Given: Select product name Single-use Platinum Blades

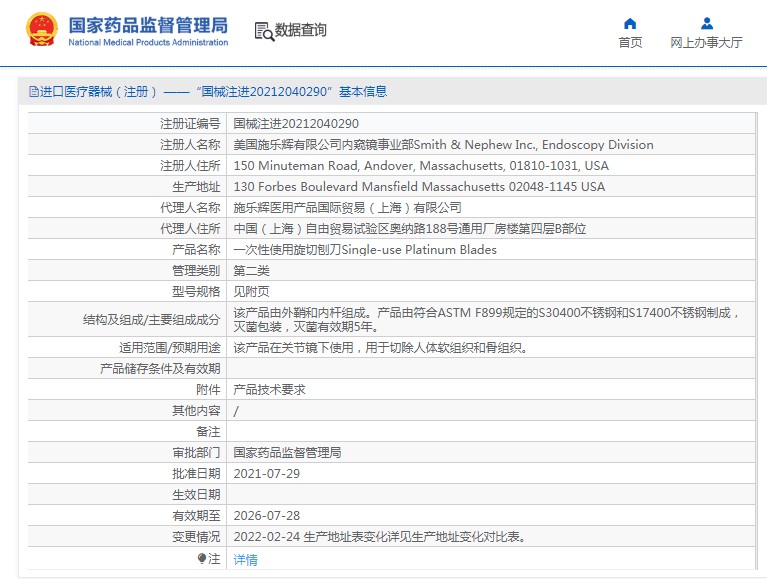Looking at the screenshot, I should click(x=365, y=250).
